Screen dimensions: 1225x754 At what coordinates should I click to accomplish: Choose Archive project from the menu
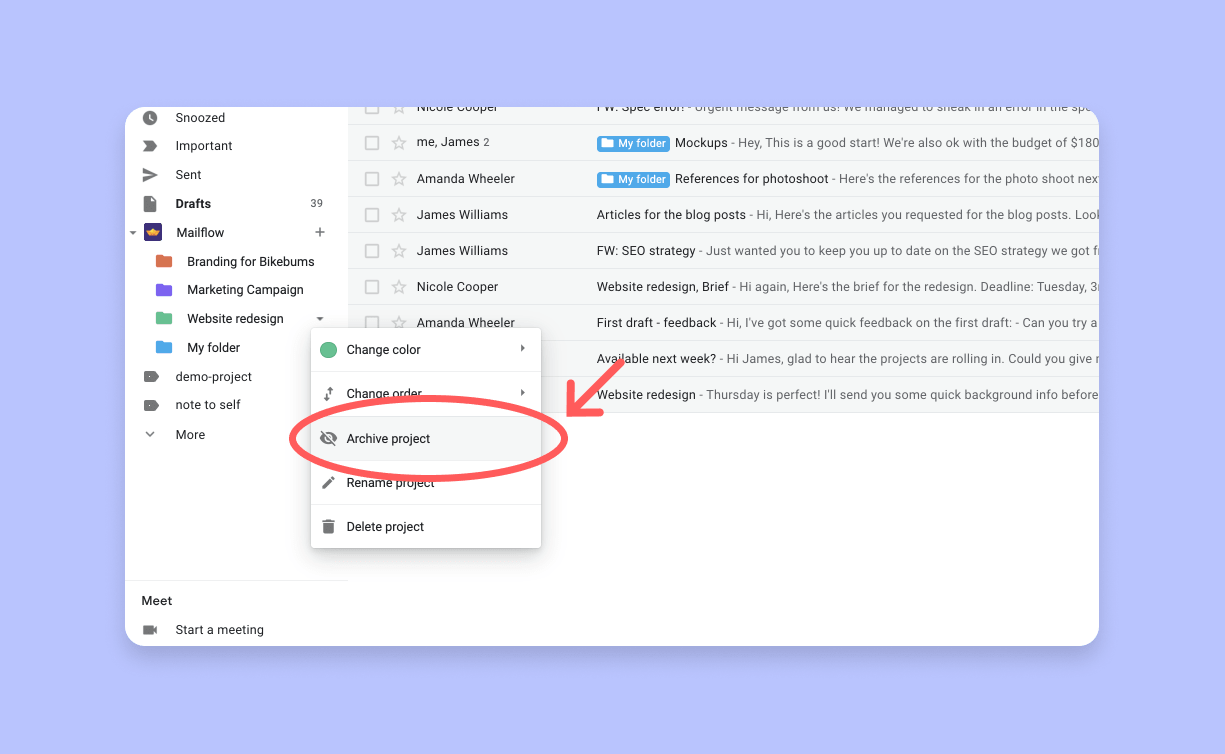pyautogui.click(x=388, y=438)
